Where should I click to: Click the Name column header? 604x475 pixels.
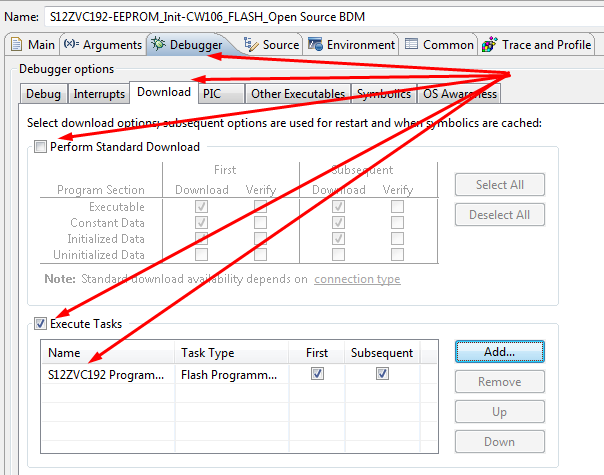click(x=108, y=352)
